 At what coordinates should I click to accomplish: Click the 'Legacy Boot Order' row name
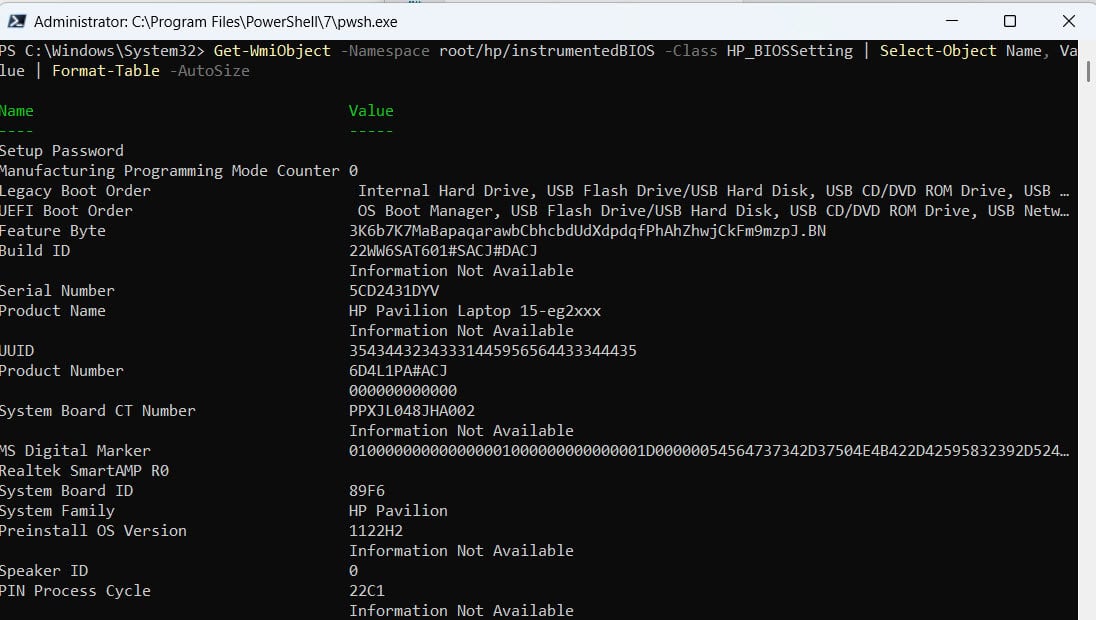click(x=75, y=191)
